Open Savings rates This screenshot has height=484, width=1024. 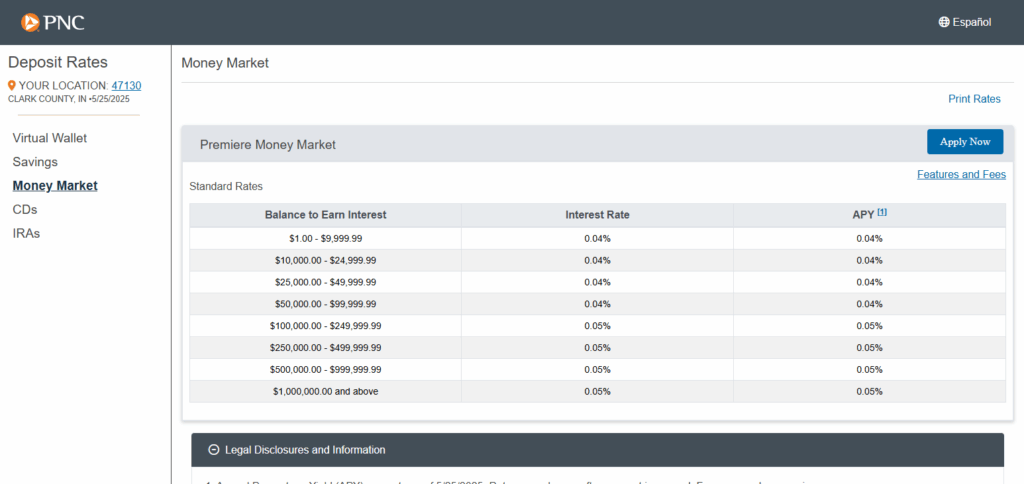click(x=35, y=161)
